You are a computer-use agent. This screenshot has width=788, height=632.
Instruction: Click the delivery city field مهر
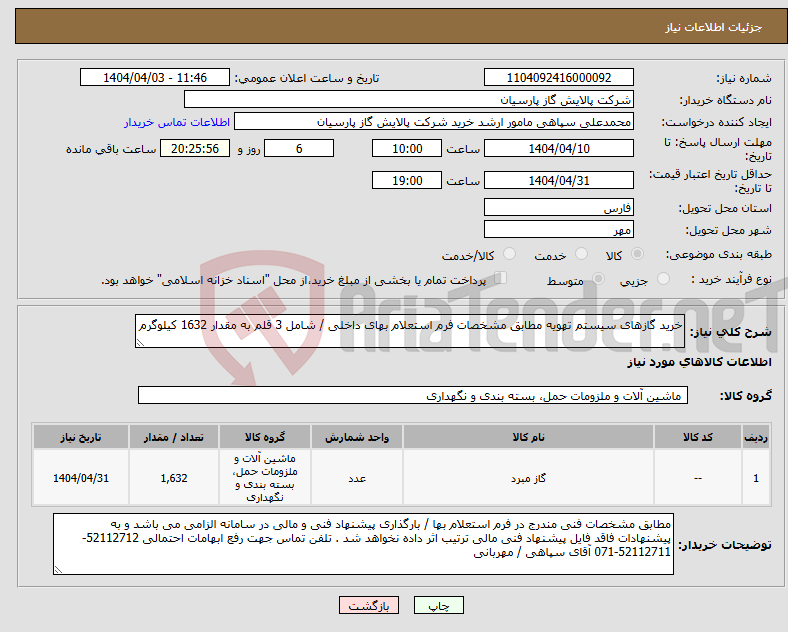558,230
